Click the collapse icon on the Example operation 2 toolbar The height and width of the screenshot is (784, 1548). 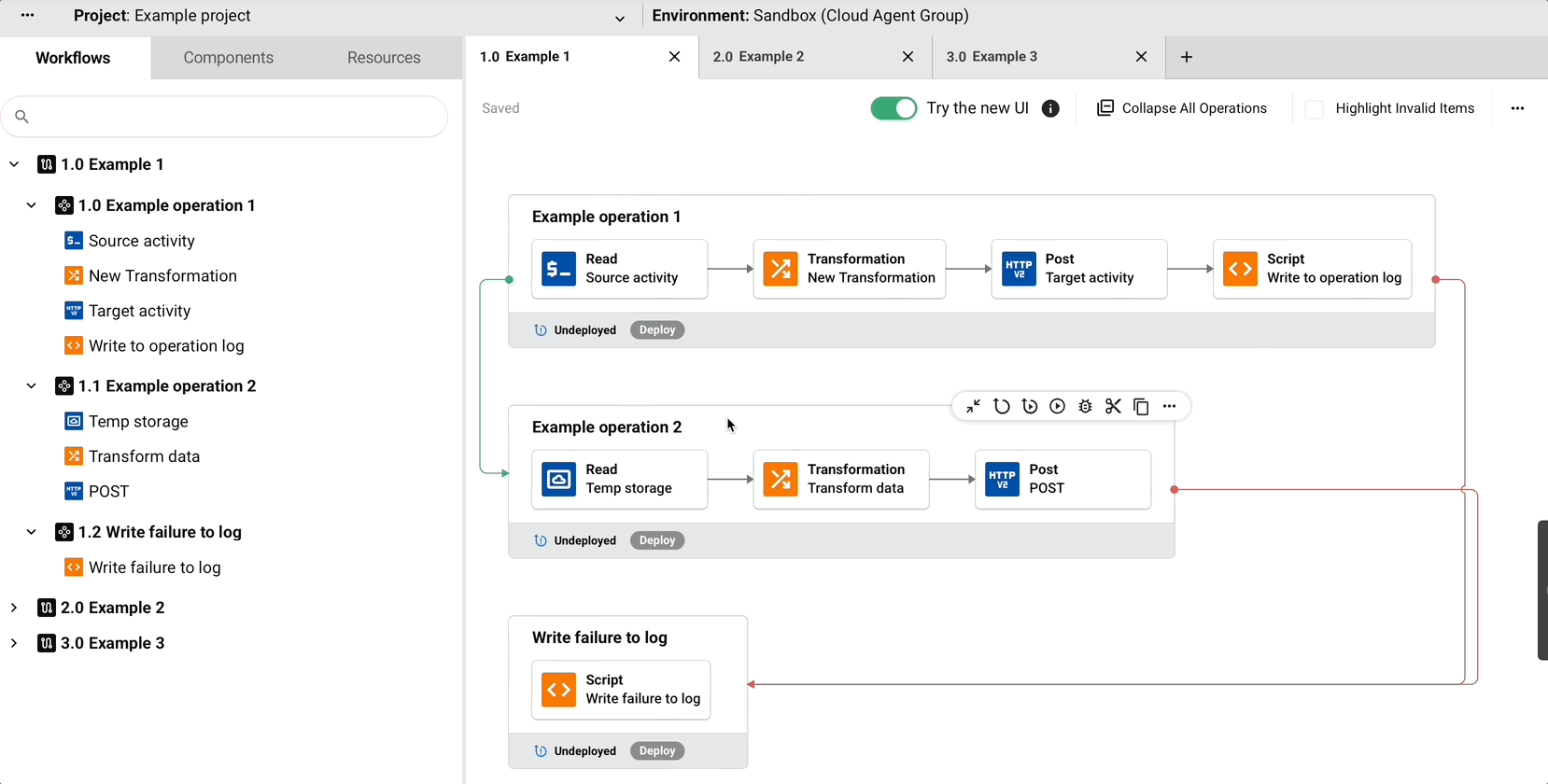pyautogui.click(x=973, y=406)
